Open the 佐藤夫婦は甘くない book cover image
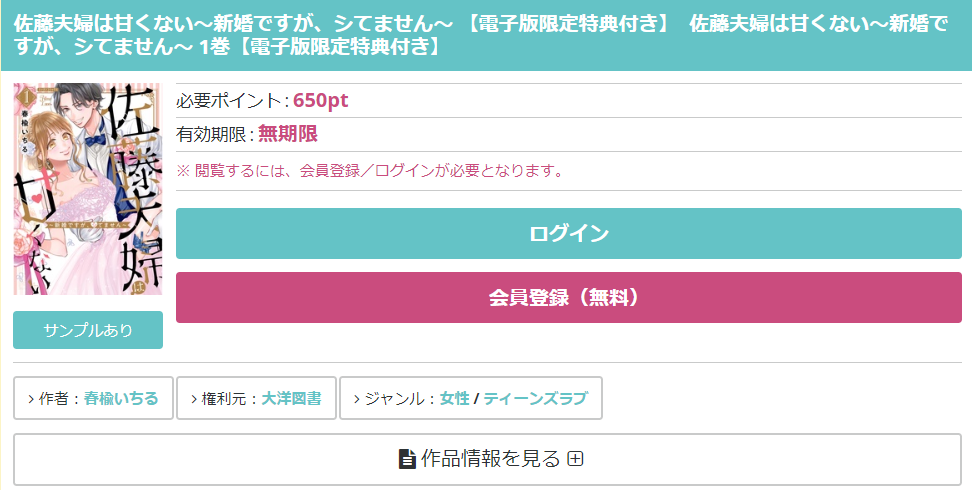The width and height of the screenshot is (972, 490). click(x=87, y=189)
